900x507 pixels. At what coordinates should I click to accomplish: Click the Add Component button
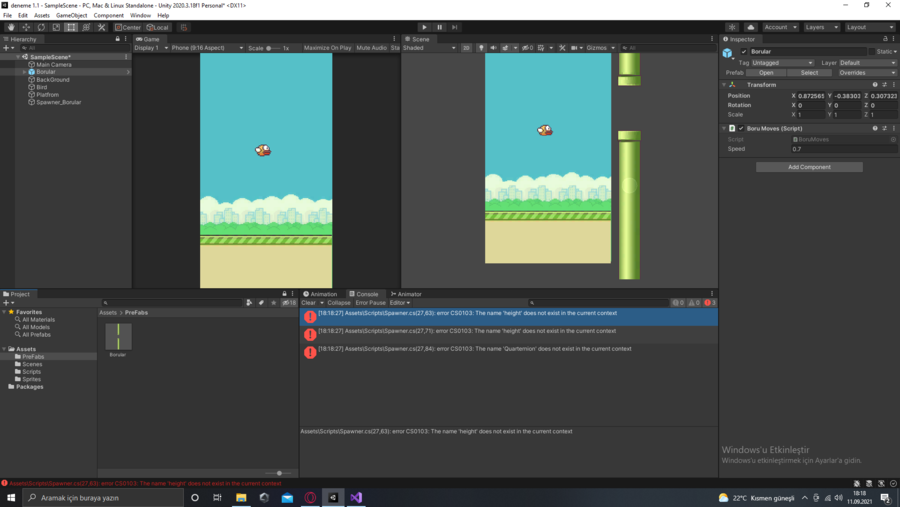[809, 167]
